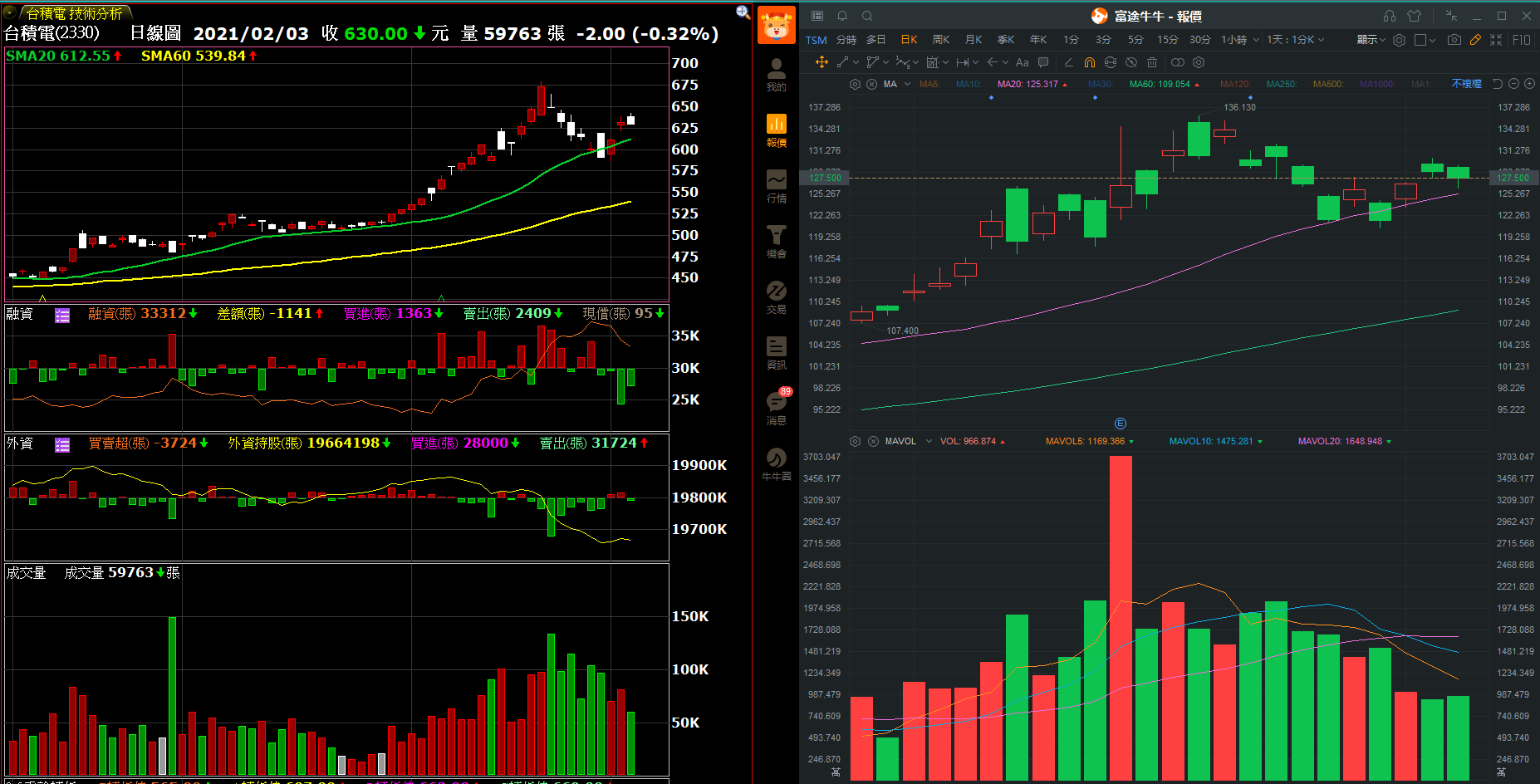Toggle MA10 line visibility
The width and height of the screenshot is (1540, 784).
969,84
